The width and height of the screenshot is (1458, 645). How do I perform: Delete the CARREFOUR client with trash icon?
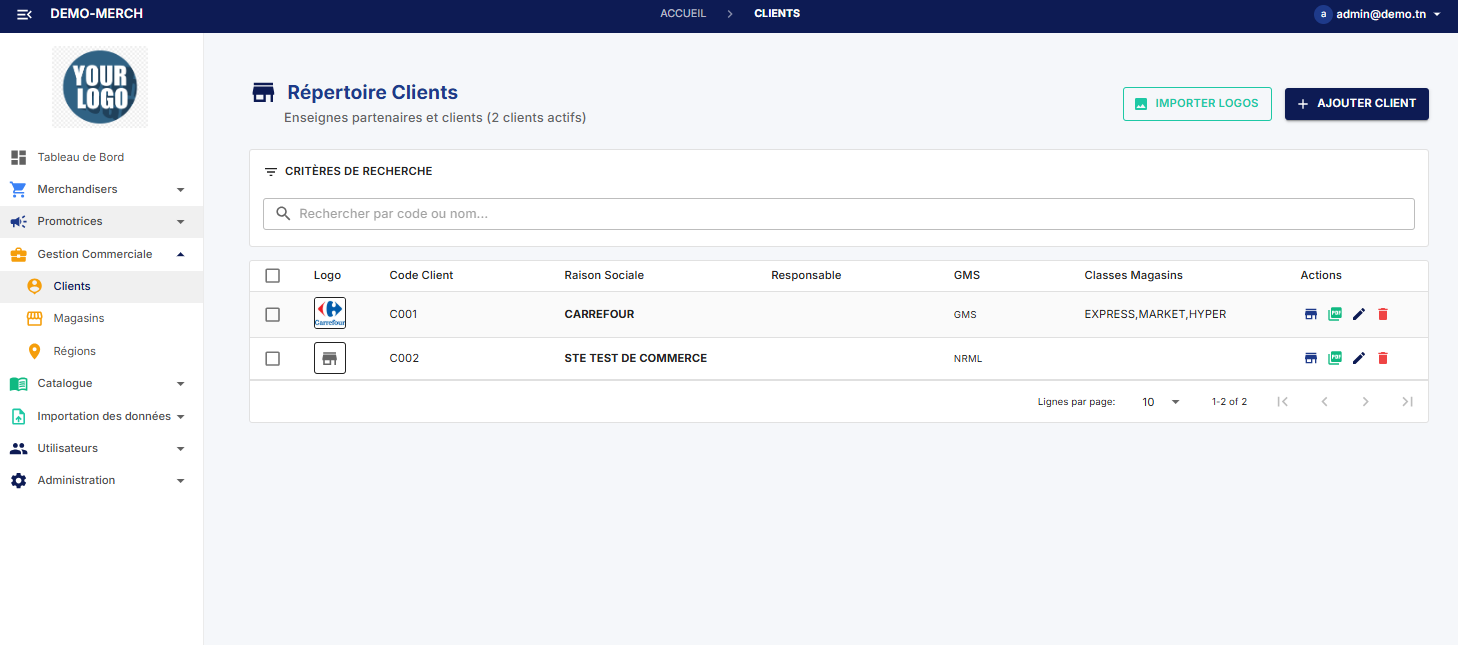[1383, 314]
